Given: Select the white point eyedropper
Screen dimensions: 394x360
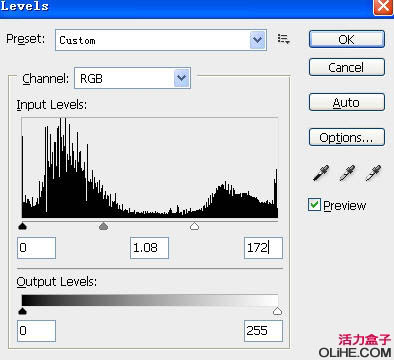Looking at the screenshot, I should pyautogui.click(x=373, y=173).
